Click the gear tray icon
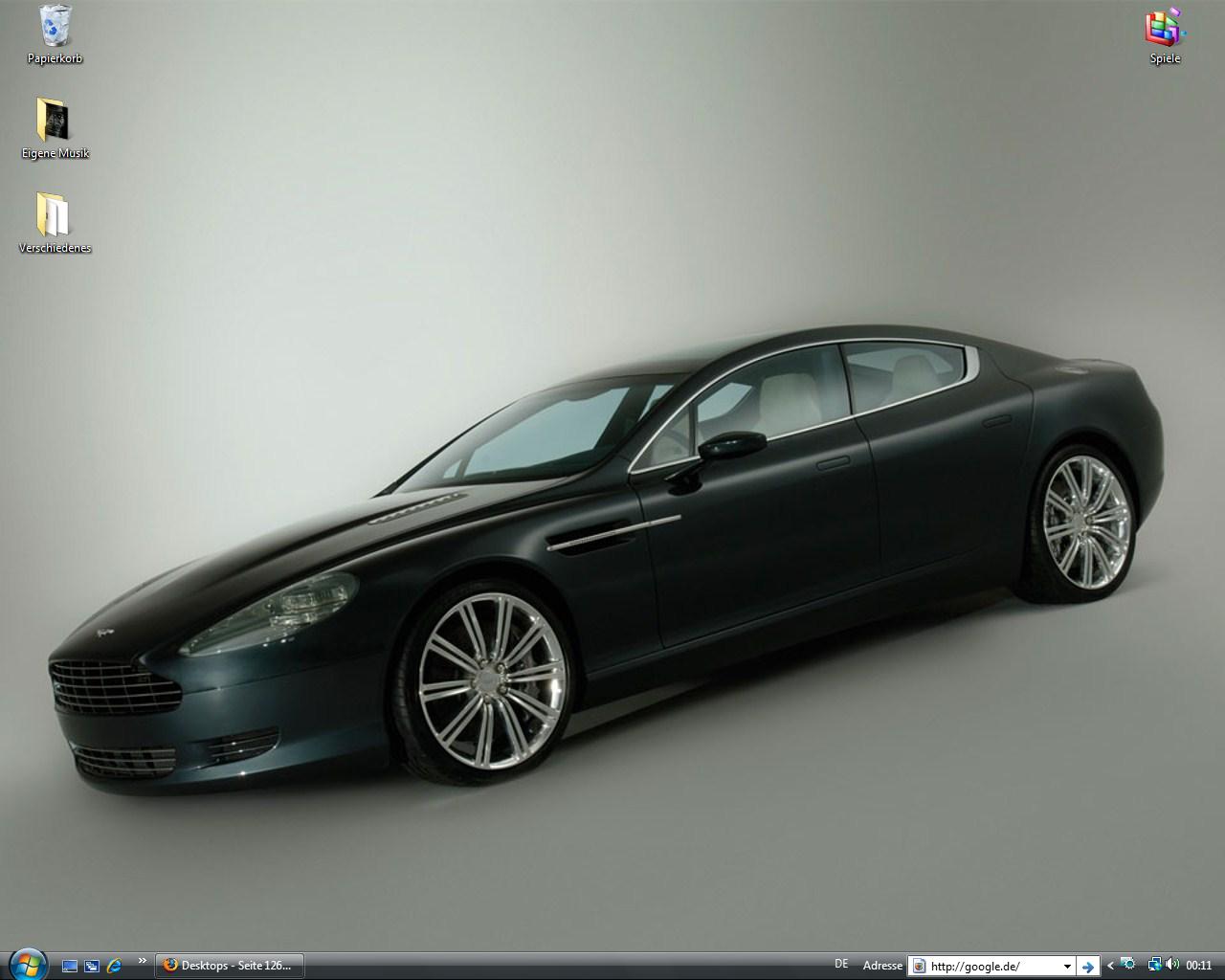 [x=1128, y=965]
